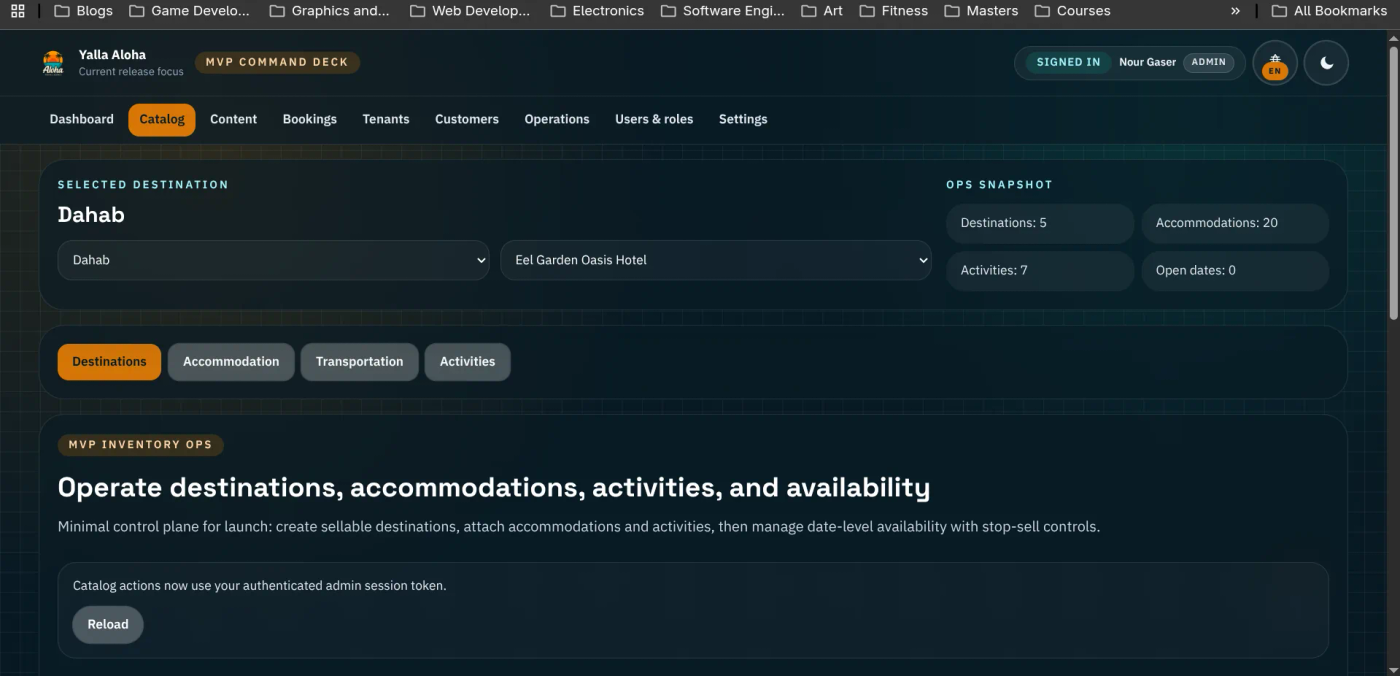Click the MVP INVENTORY OPS badge
The image size is (1400, 676).
pyautogui.click(x=140, y=445)
